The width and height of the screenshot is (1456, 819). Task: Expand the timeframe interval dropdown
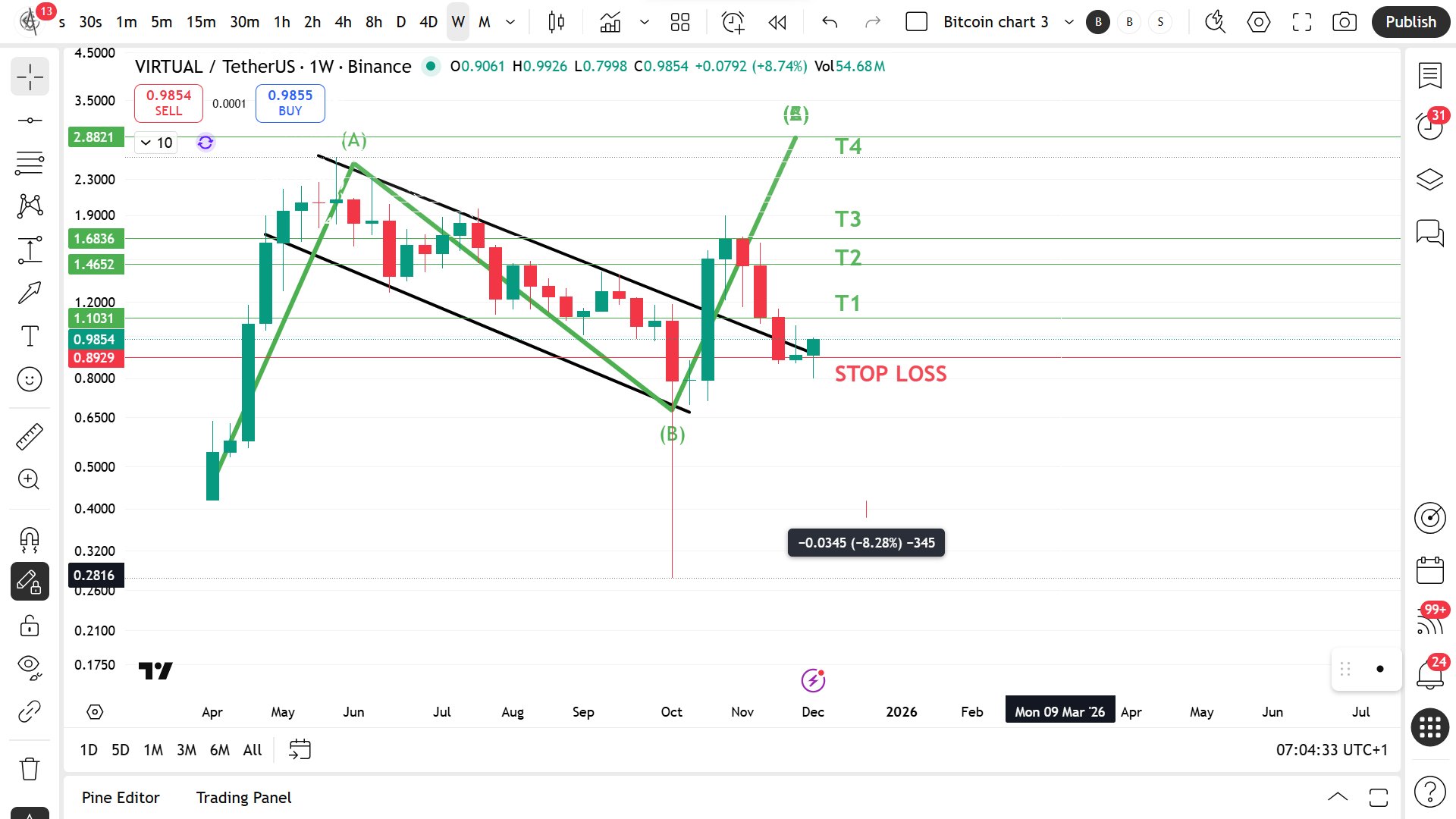click(510, 22)
